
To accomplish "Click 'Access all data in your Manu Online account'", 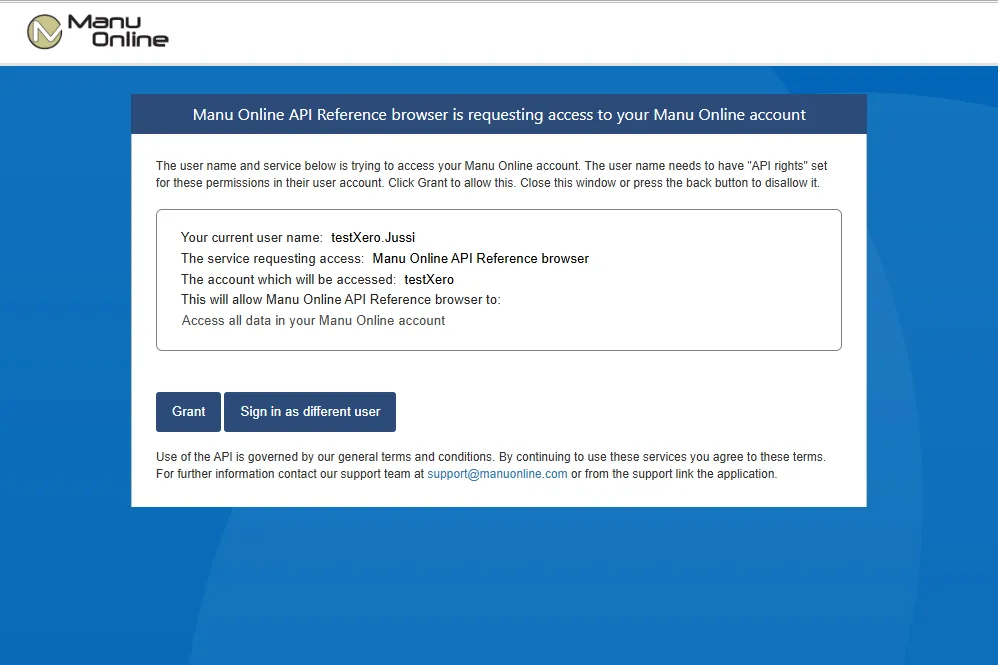I will (x=313, y=321).
